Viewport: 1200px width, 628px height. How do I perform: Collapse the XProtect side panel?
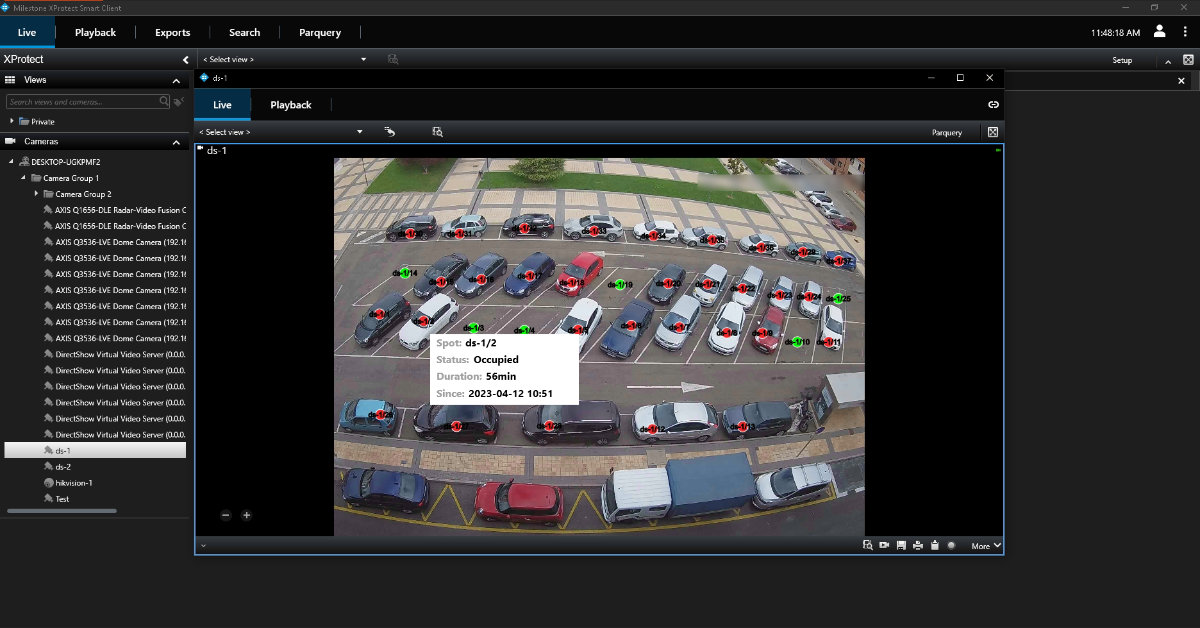(185, 60)
